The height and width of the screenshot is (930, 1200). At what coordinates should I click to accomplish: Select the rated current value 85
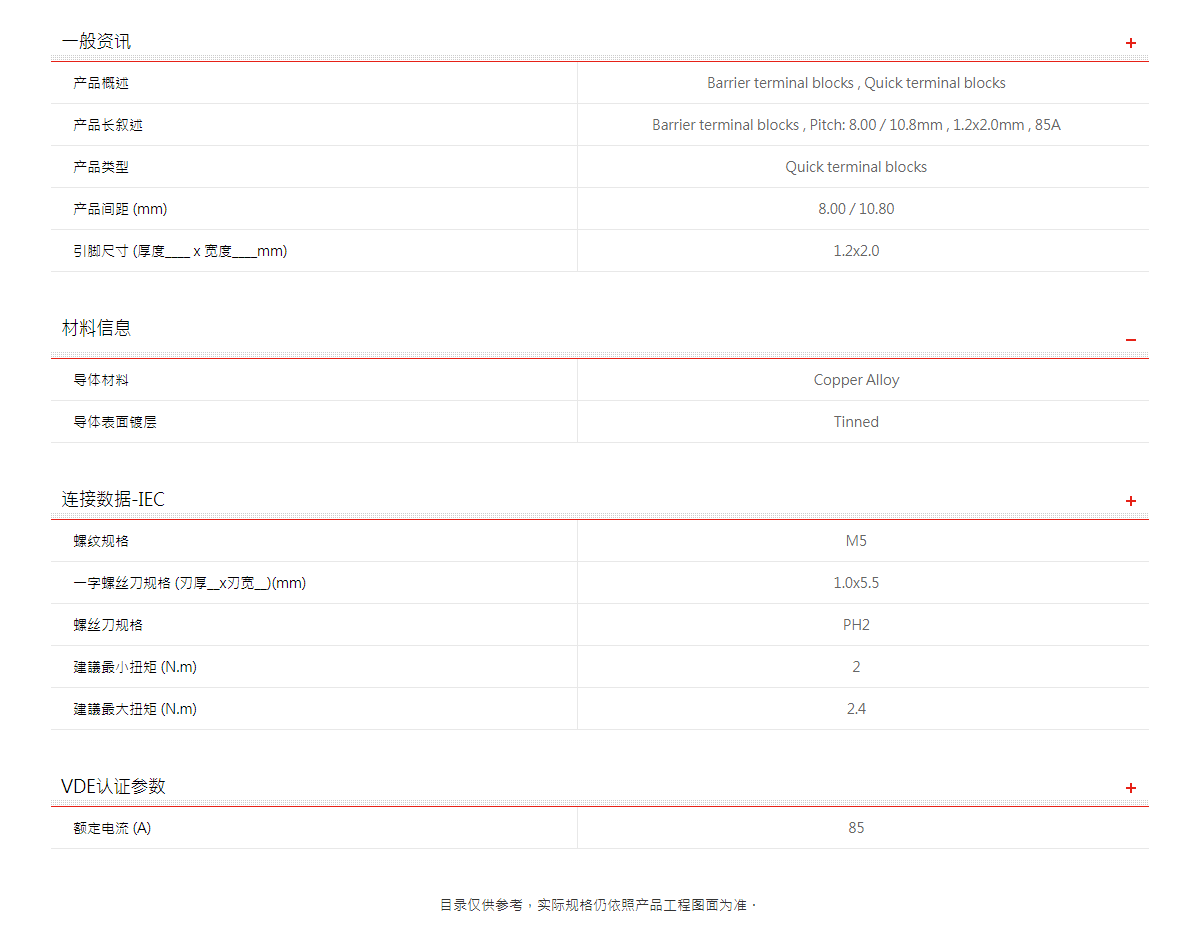tap(856, 828)
